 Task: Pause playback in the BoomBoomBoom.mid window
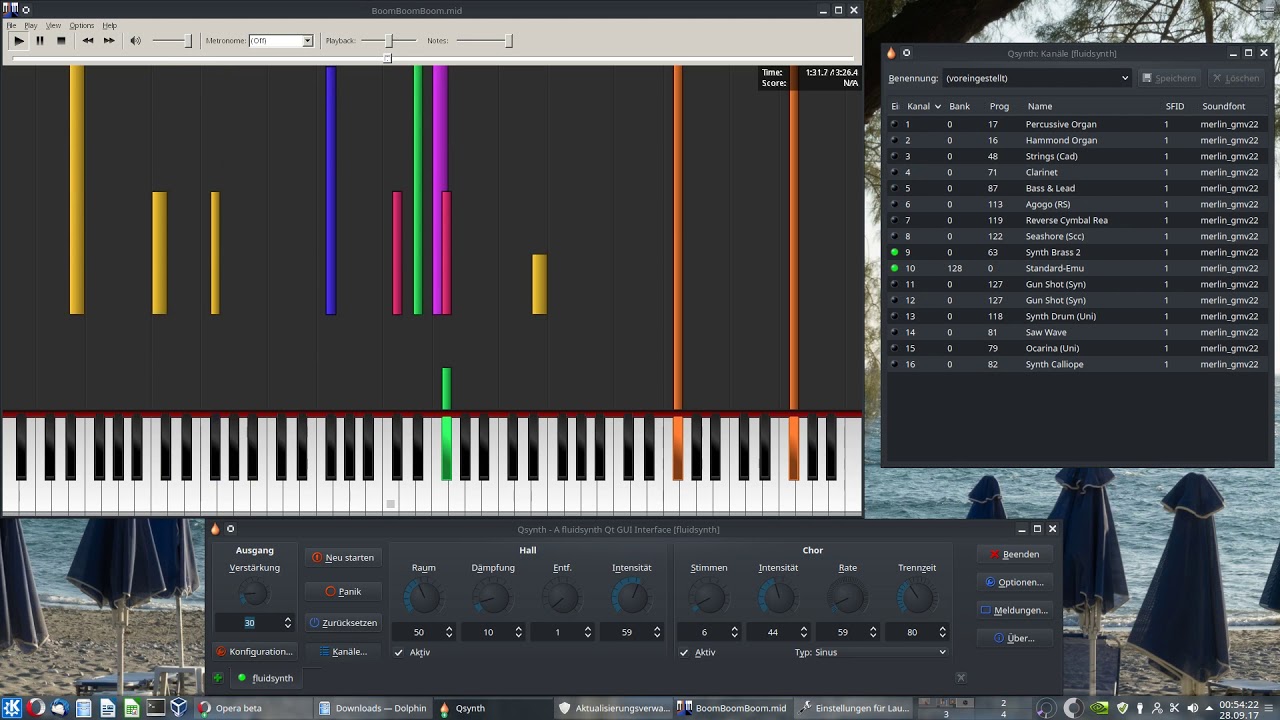(40, 41)
